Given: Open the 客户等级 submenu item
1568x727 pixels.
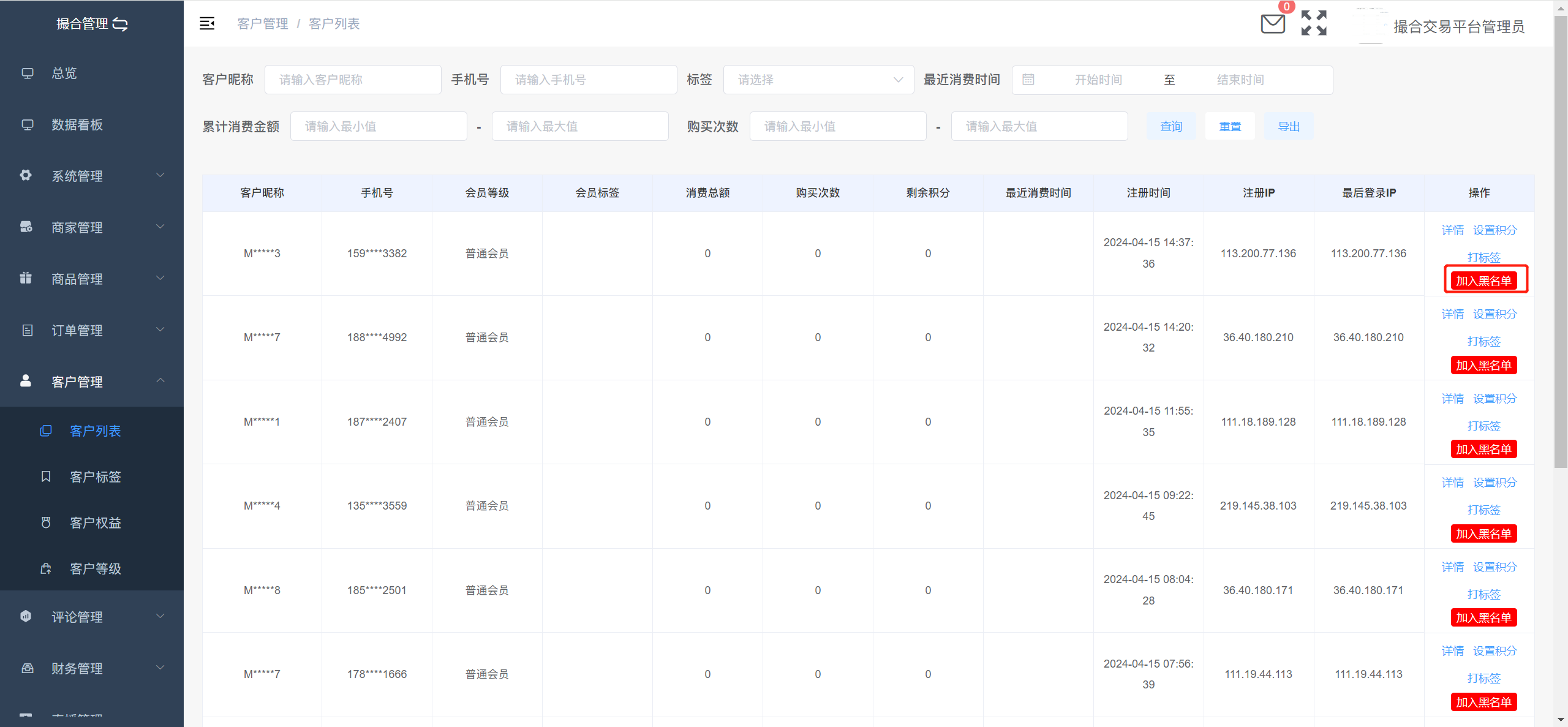Looking at the screenshot, I should (95, 568).
